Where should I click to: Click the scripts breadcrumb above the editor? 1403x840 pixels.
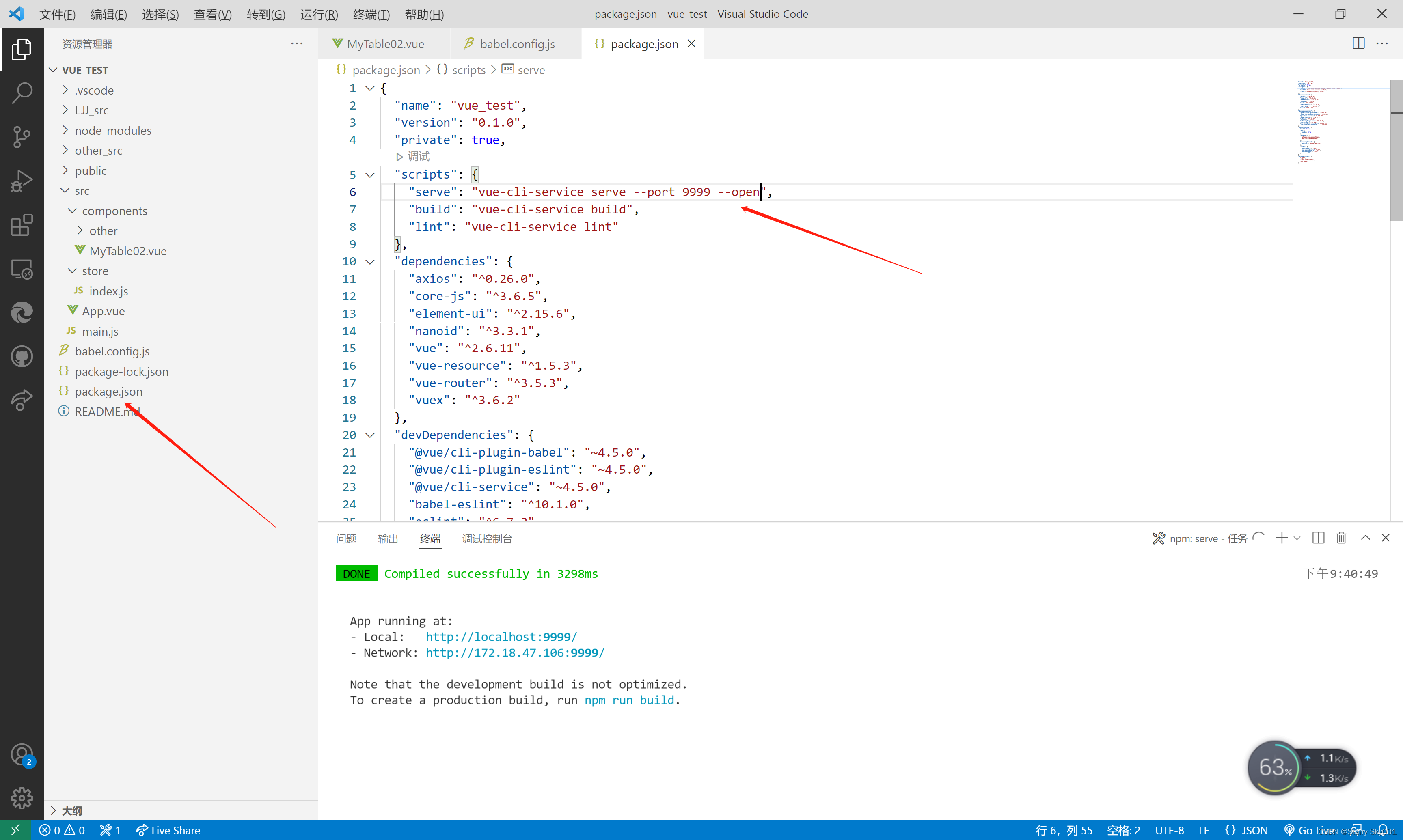pos(469,70)
